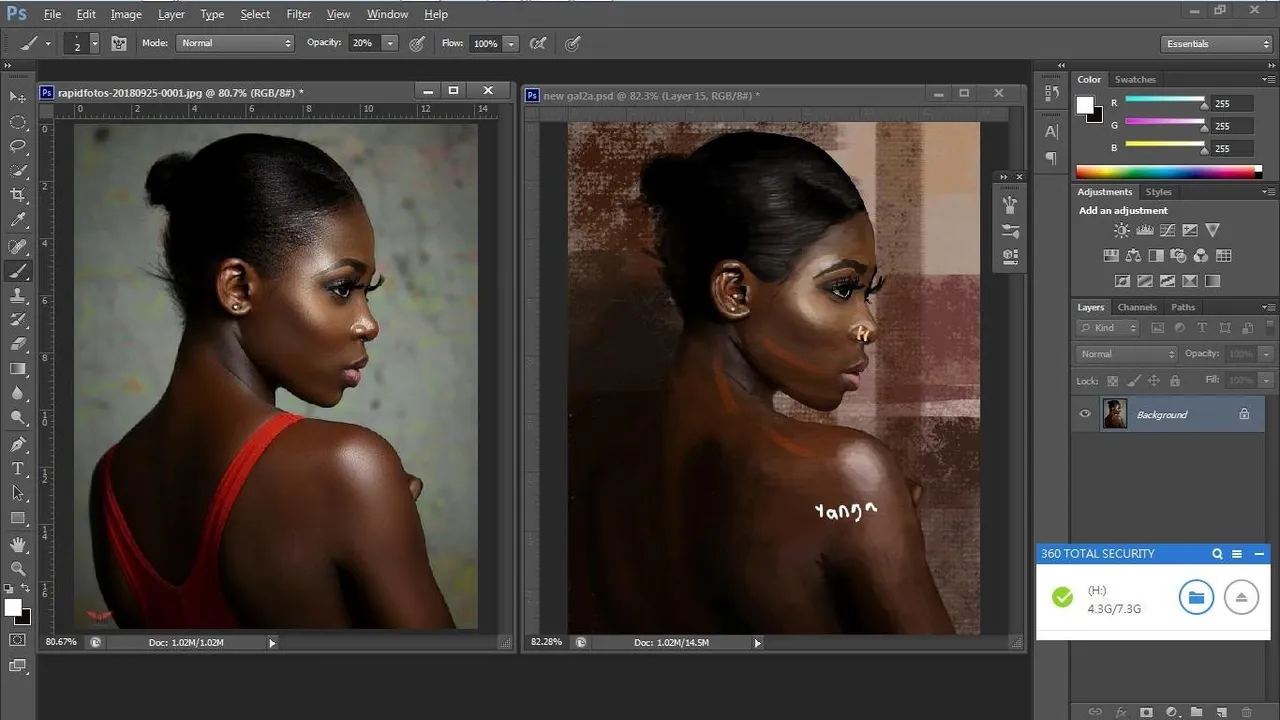Select the Dodge tool
Screen dimensions: 1280x720
18,419
